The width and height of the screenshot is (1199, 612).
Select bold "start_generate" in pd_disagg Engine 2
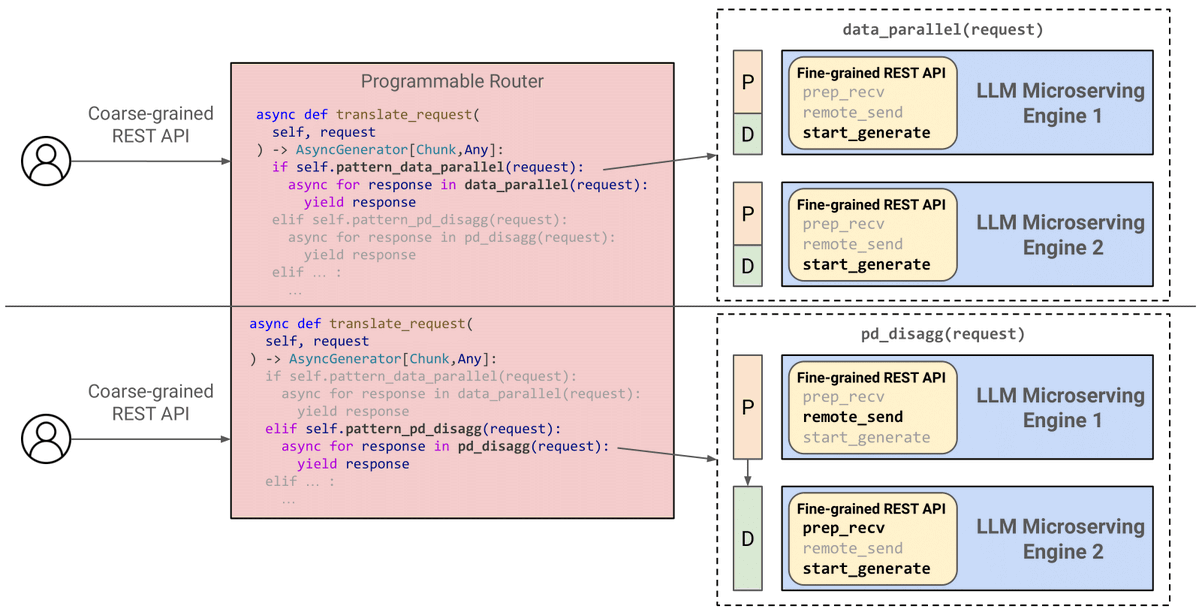tap(866, 568)
